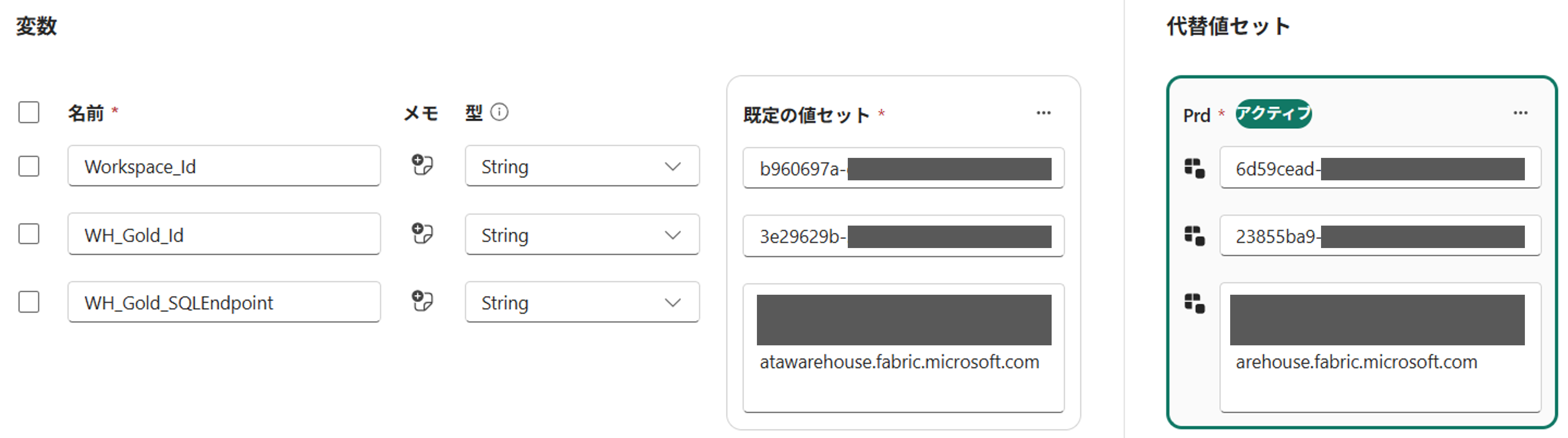Screen dimensions: 1568x438
Task: Click default value field starting b960697a
Action: point(903,169)
